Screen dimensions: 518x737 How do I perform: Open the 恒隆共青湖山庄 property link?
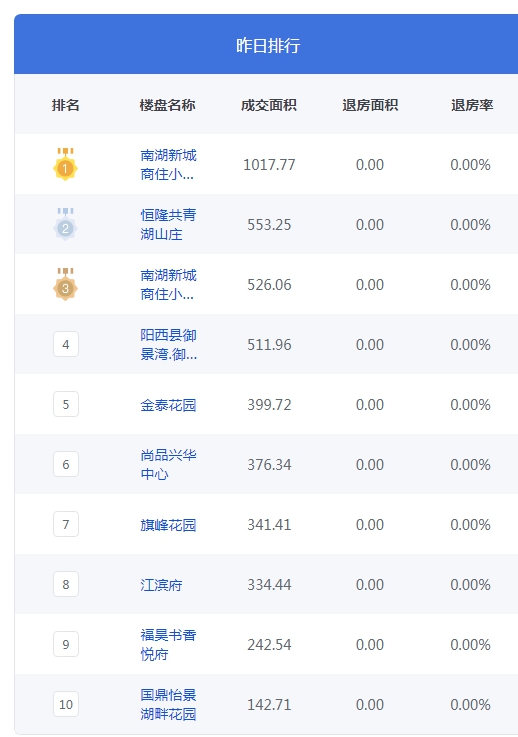pyautogui.click(x=168, y=225)
